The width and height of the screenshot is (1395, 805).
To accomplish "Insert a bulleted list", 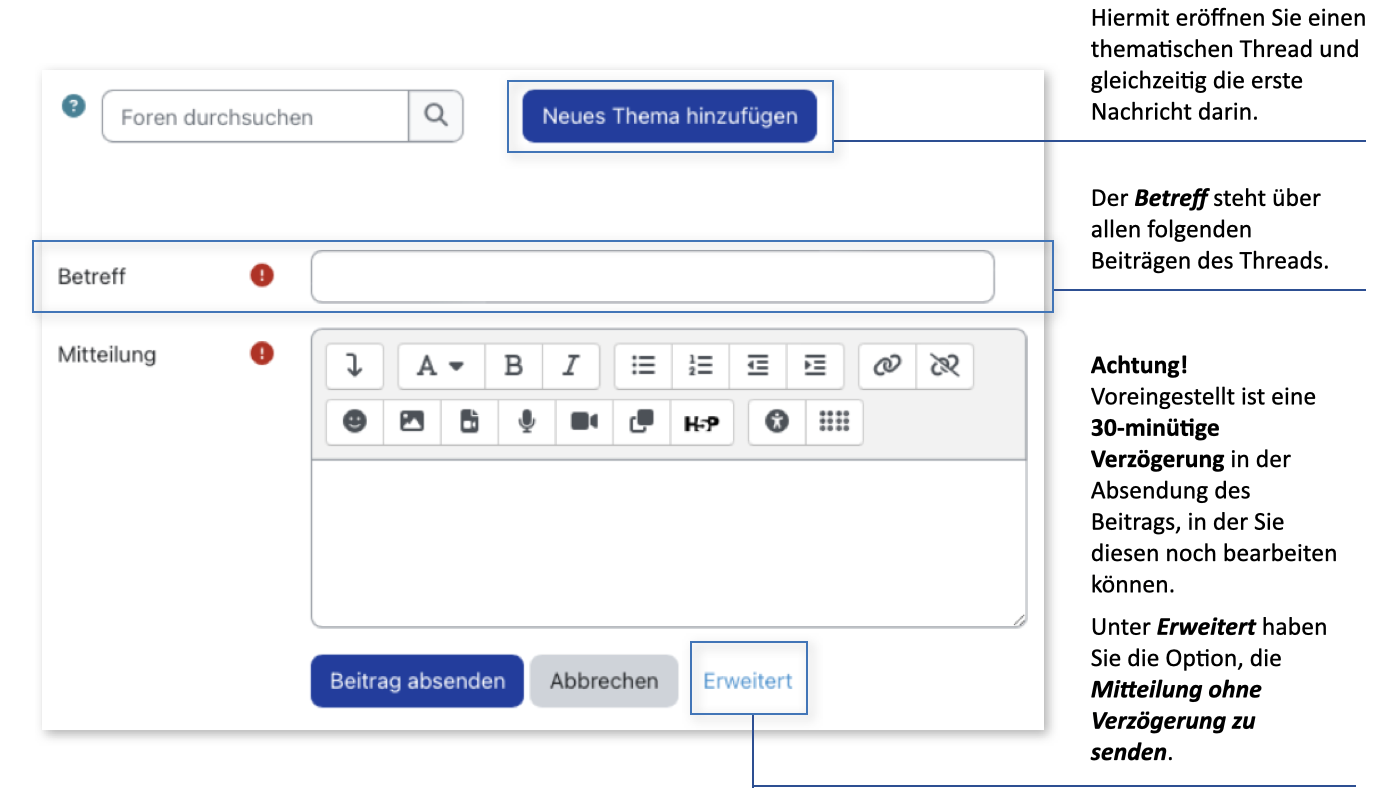I will tap(643, 366).
